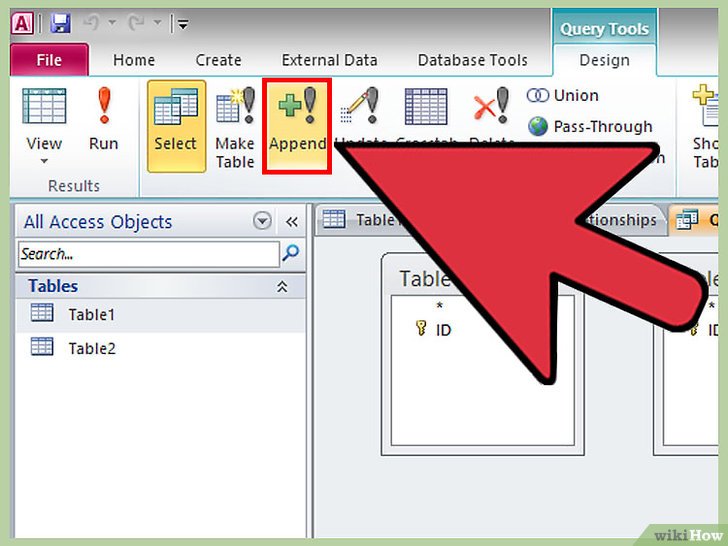Image resolution: width=728 pixels, height=546 pixels.
Task: Select the Union query option
Action: [563, 95]
